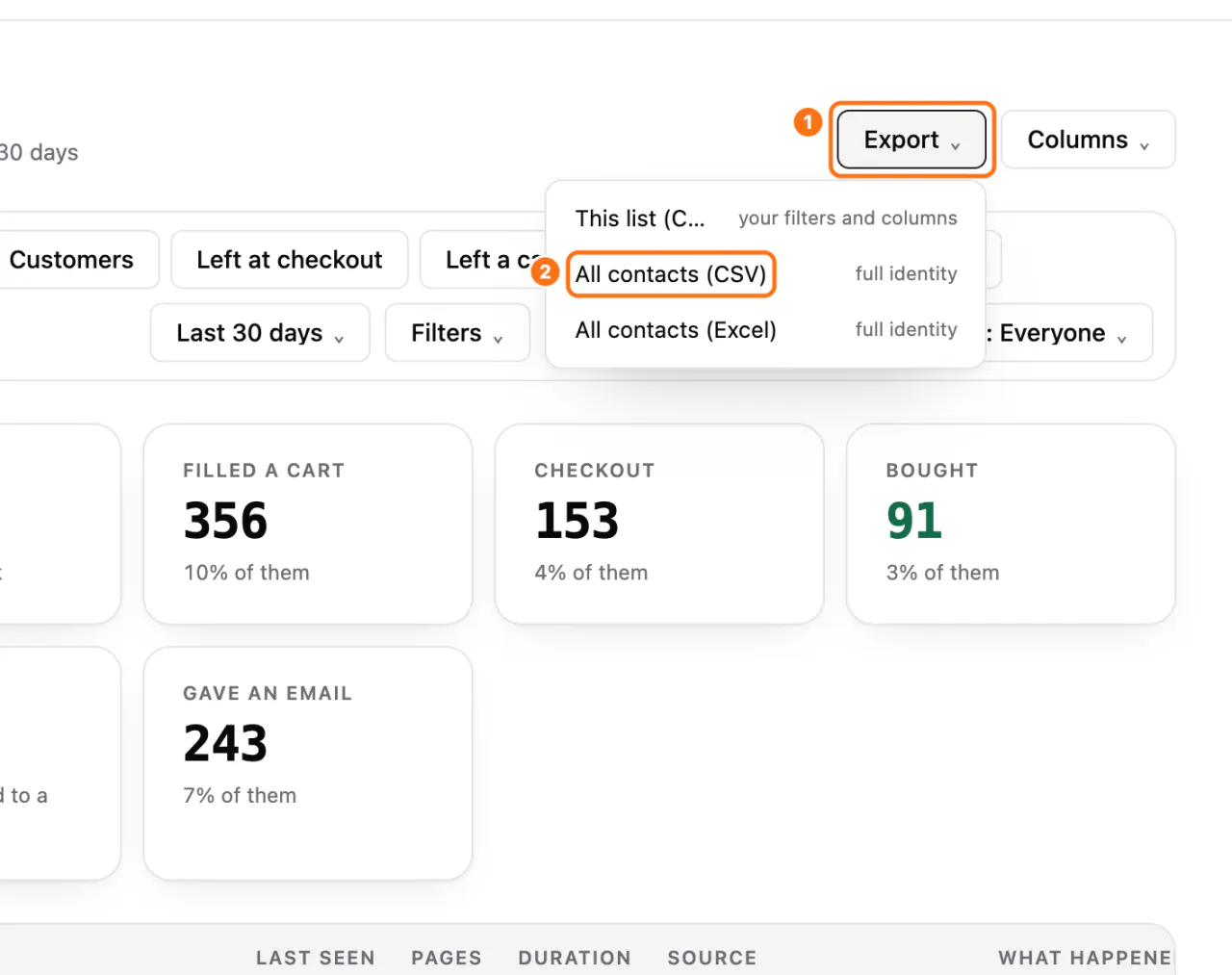Select All contacts (CSV) export
This screenshot has width=1232, height=975.
coord(765,274)
